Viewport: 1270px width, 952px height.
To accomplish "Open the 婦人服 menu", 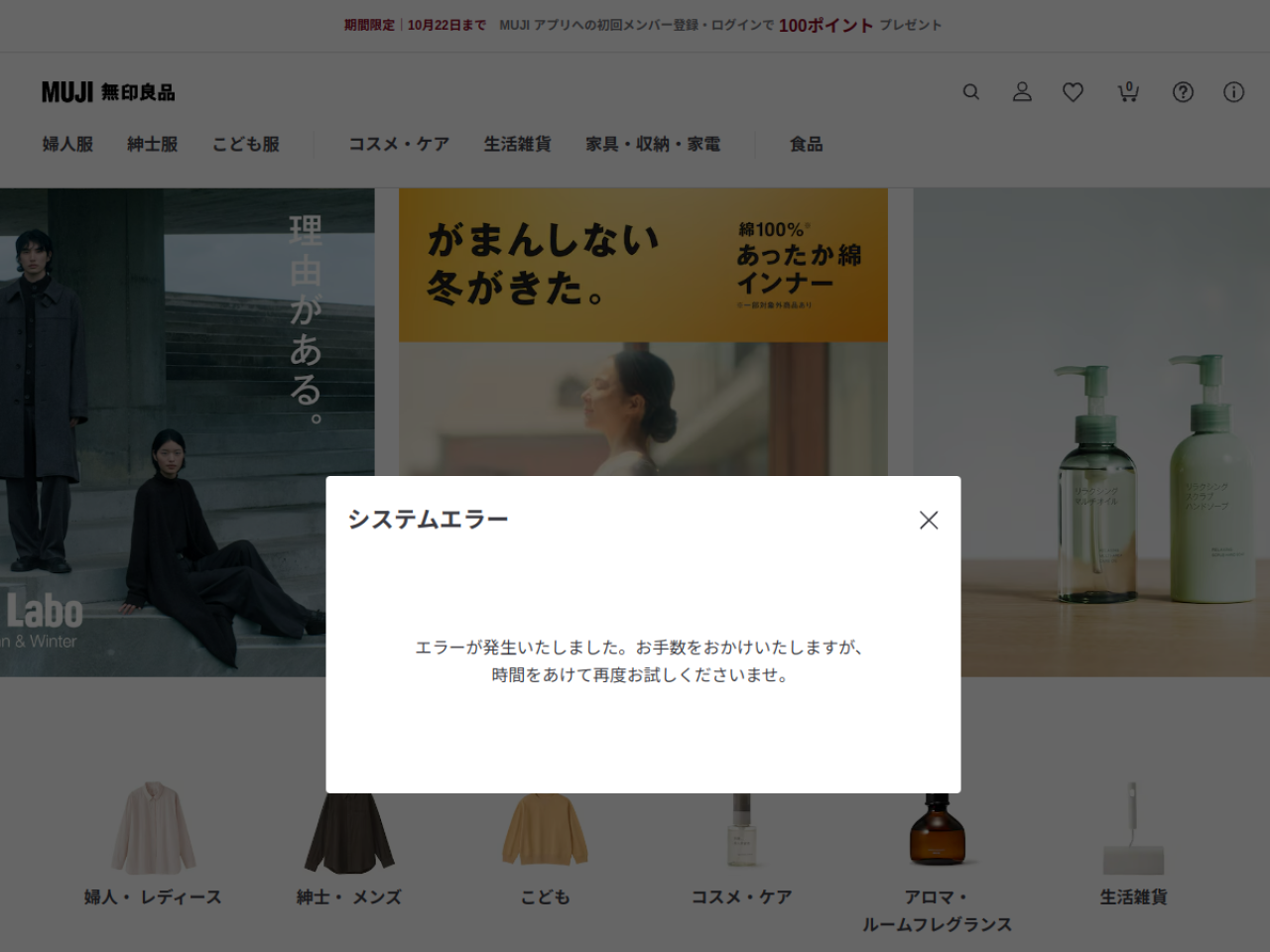I will click(x=67, y=145).
